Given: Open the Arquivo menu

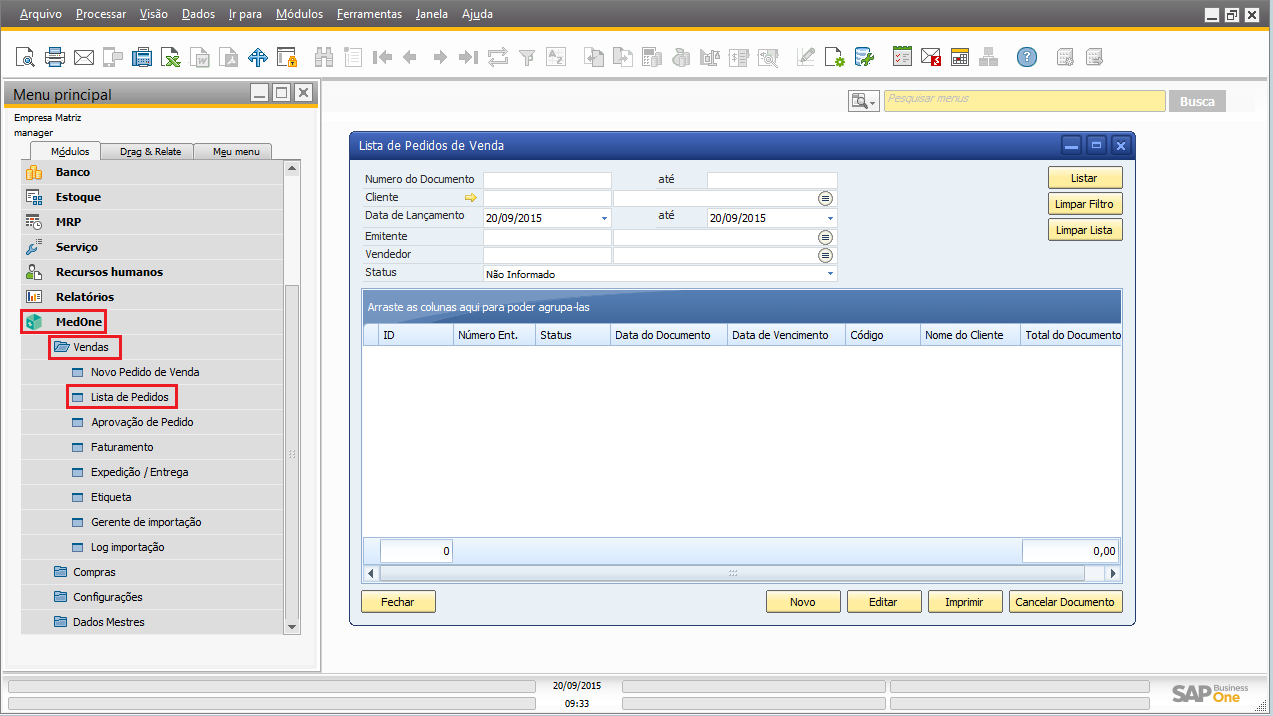Looking at the screenshot, I should [x=41, y=14].
